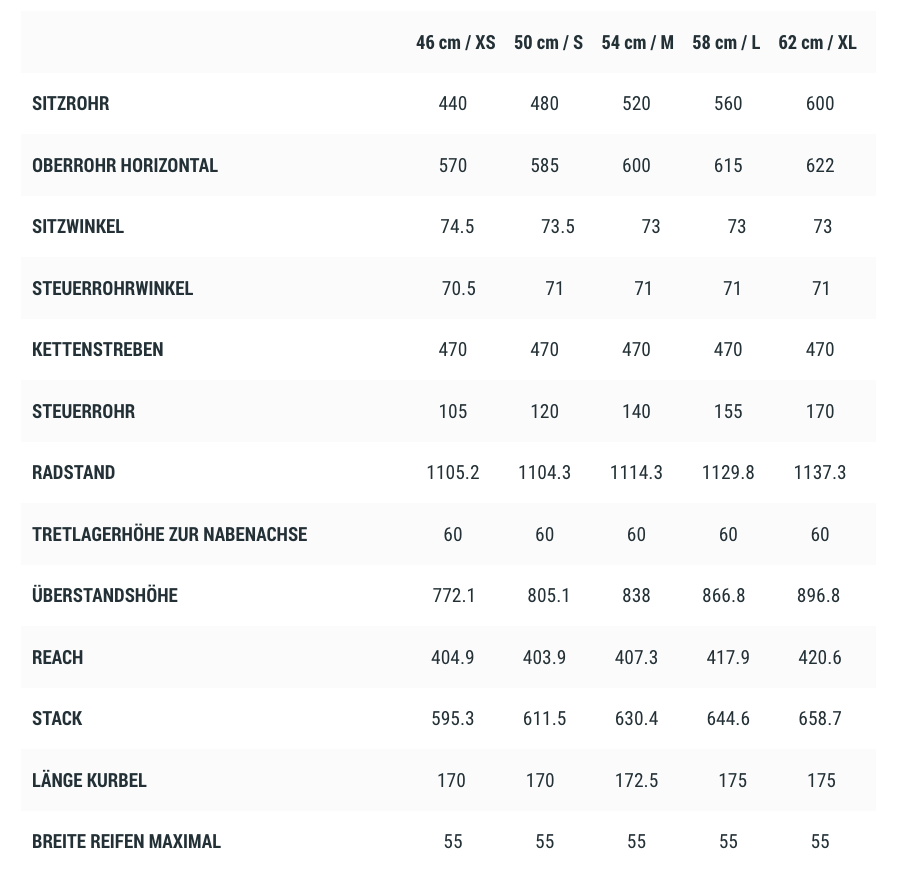Viewport: 904px width, 888px height.
Task: Select the OBERROHR HORIZONTAL row label
Action: [x=125, y=165]
